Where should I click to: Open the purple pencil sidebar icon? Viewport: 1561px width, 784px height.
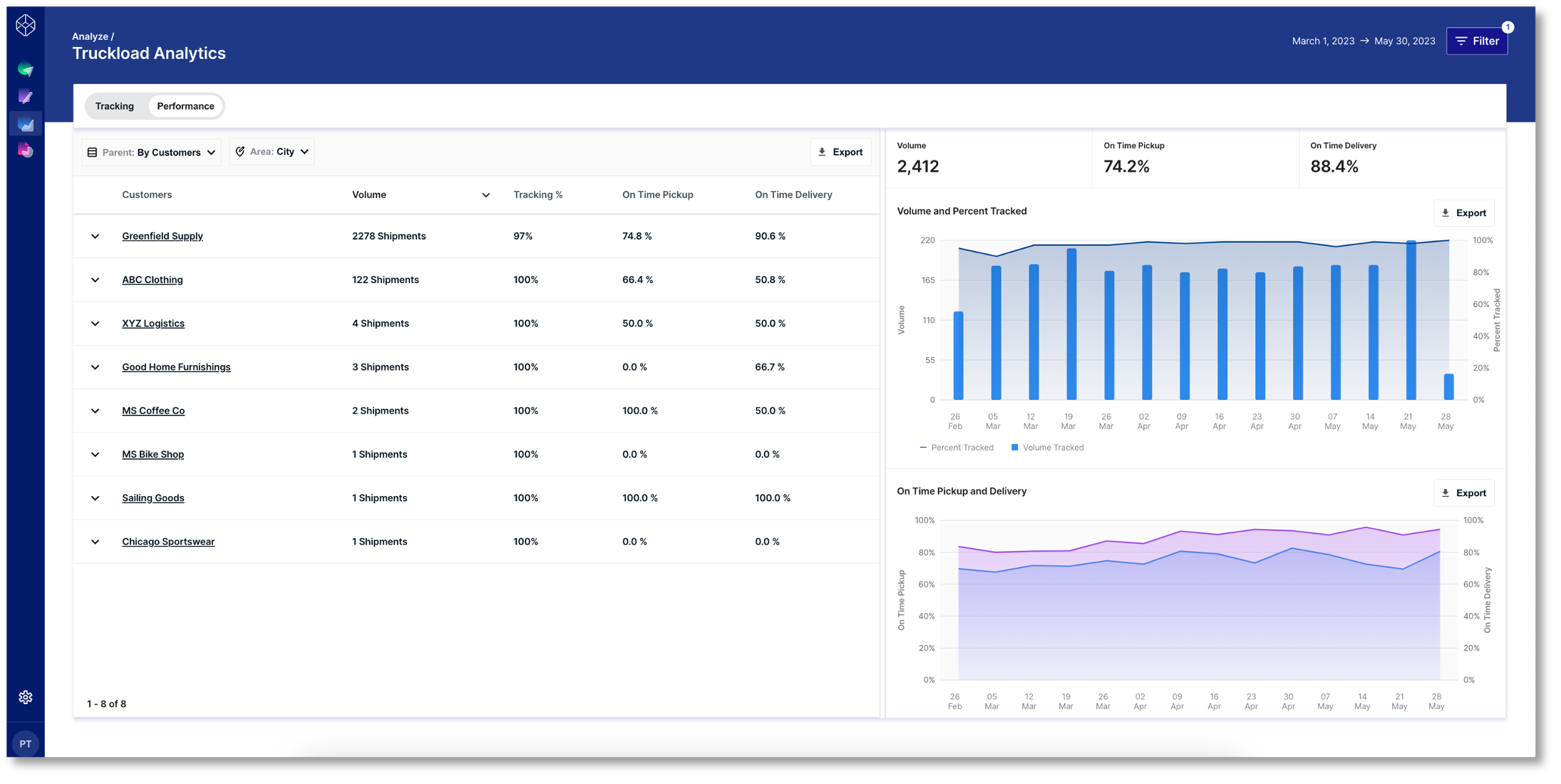pos(26,96)
